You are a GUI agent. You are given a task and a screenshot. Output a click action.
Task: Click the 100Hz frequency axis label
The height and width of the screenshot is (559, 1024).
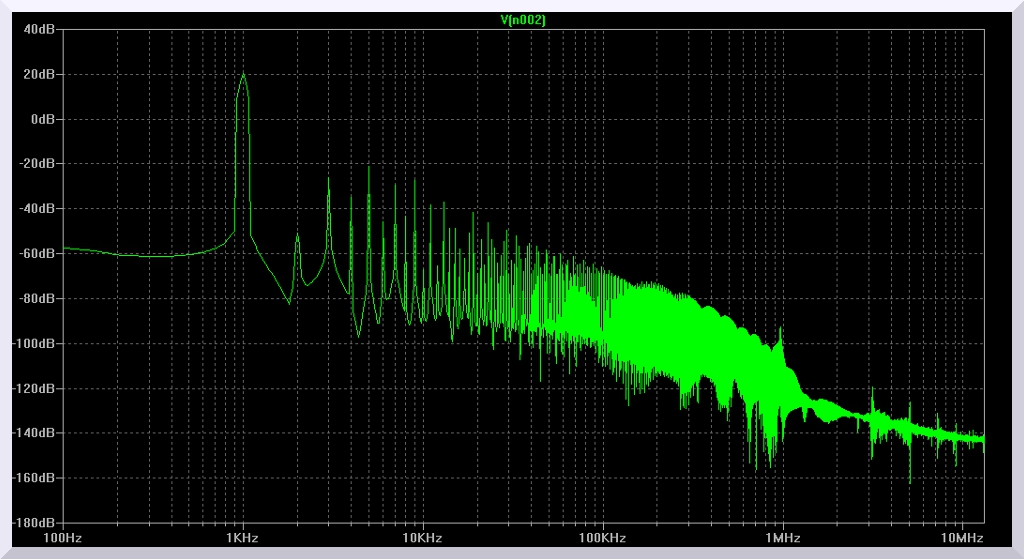tap(62, 538)
